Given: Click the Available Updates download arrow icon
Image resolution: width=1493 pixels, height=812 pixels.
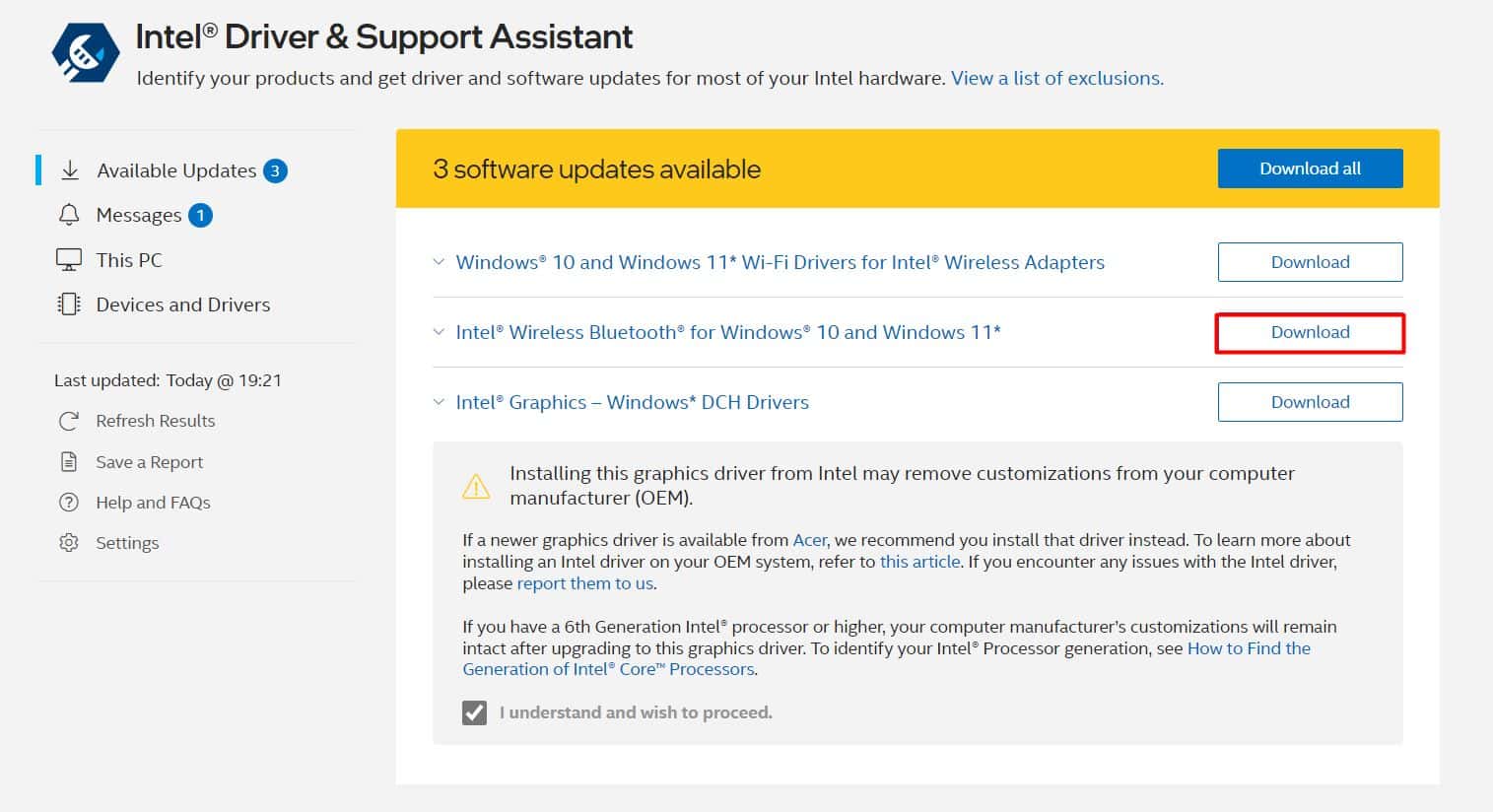Looking at the screenshot, I should coord(70,170).
